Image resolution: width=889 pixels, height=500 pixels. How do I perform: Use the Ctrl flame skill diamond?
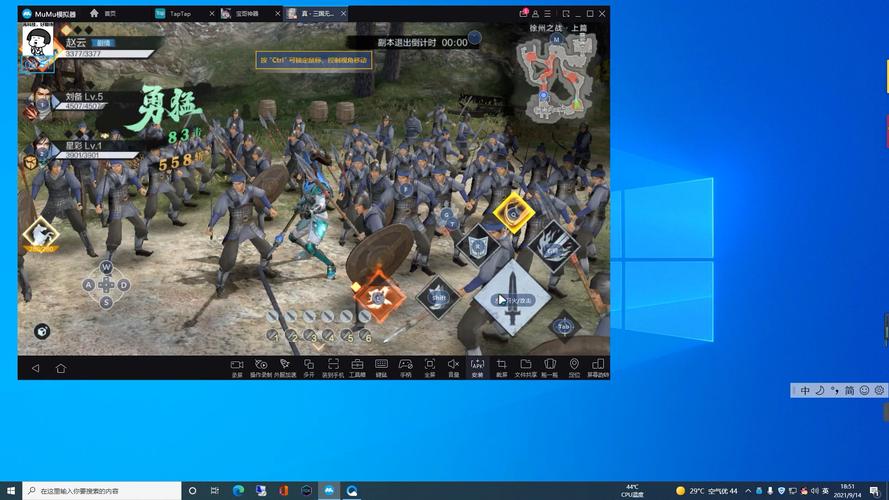(x=553, y=248)
